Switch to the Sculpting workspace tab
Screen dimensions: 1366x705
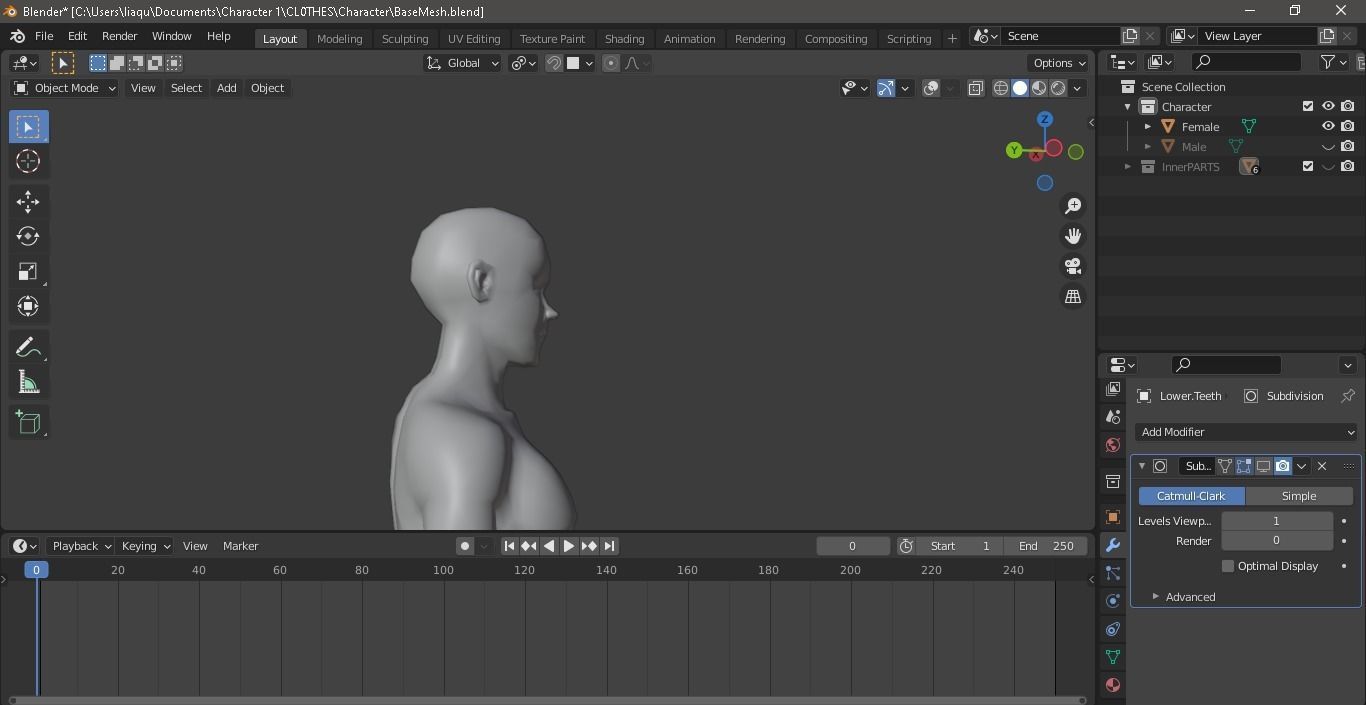[x=405, y=38]
